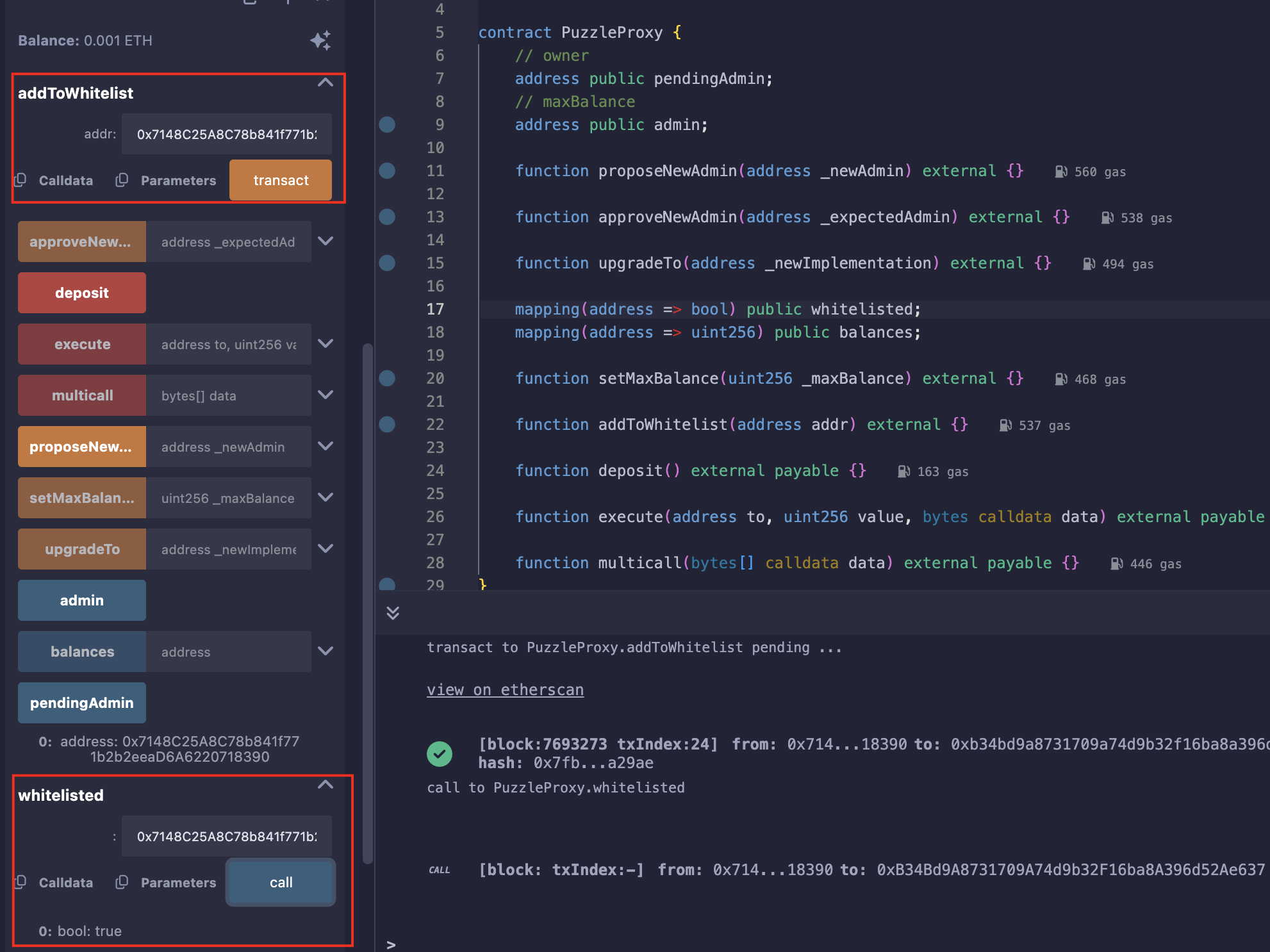1270x952 pixels.
Task: Copy calldata icon in whitelisted panel
Action: pyautogui.click(x=21, y=882)
